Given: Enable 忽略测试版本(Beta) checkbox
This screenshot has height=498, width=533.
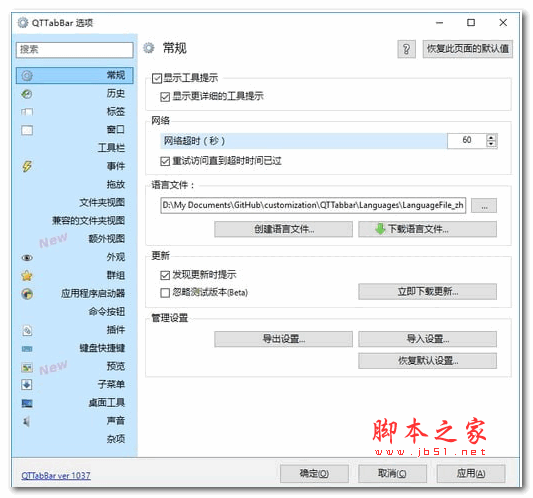Looking at the screenshot, I should point(165,293).
